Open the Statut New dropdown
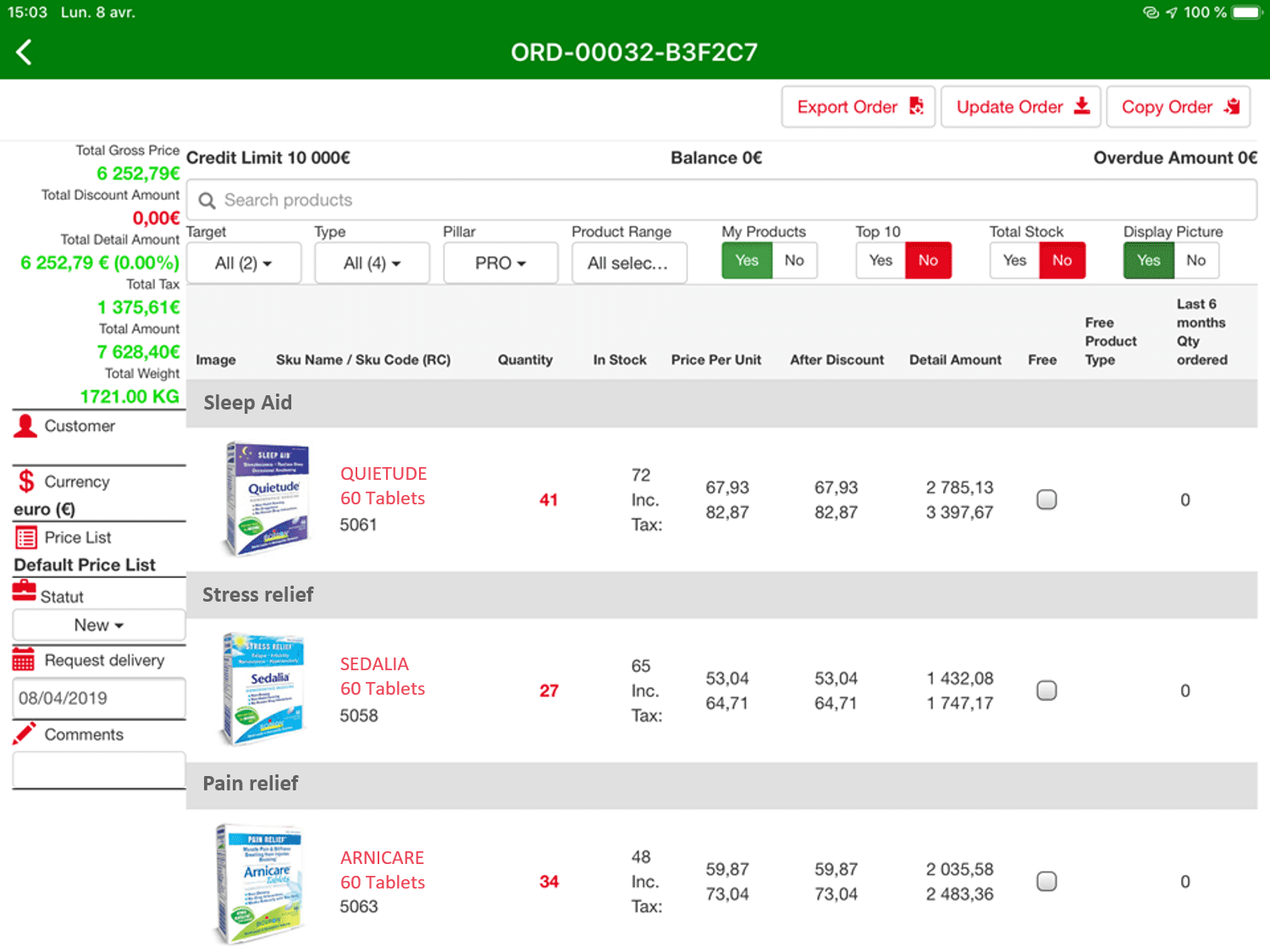This screenshot has width=1270, height=952. coord(99,625)
